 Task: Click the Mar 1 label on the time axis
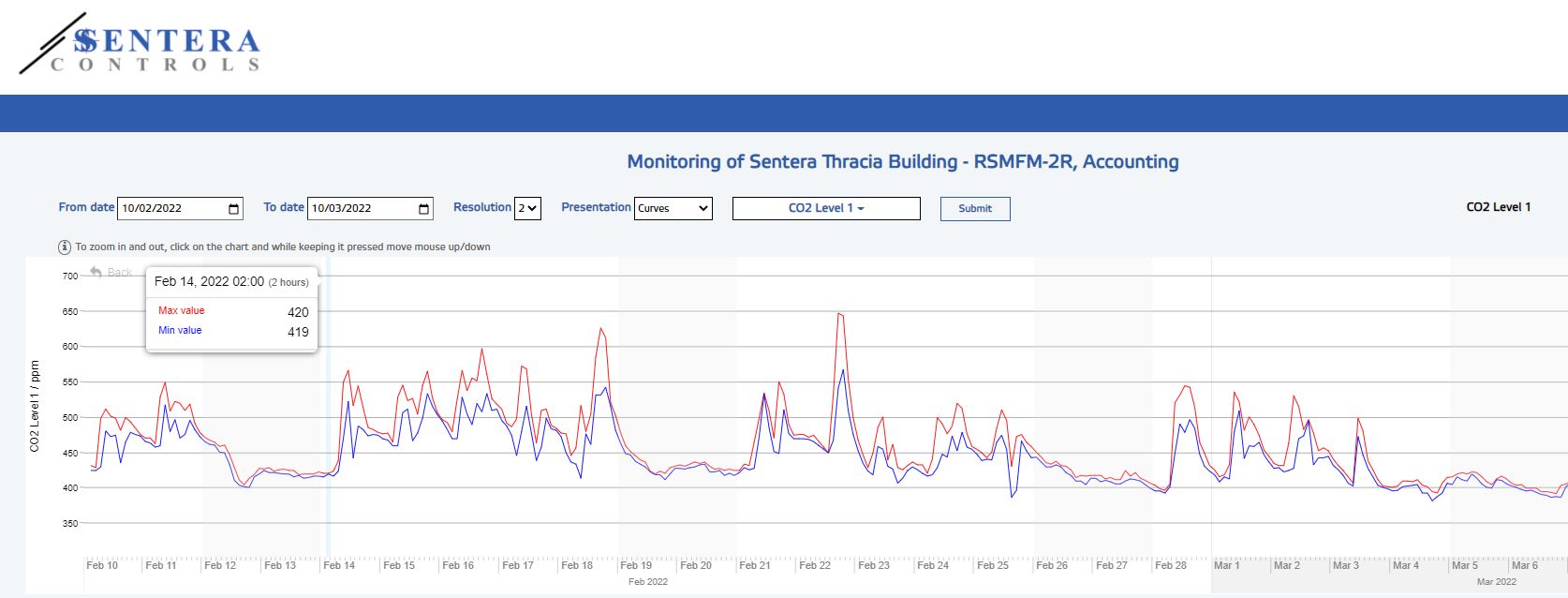[1226, 565]
